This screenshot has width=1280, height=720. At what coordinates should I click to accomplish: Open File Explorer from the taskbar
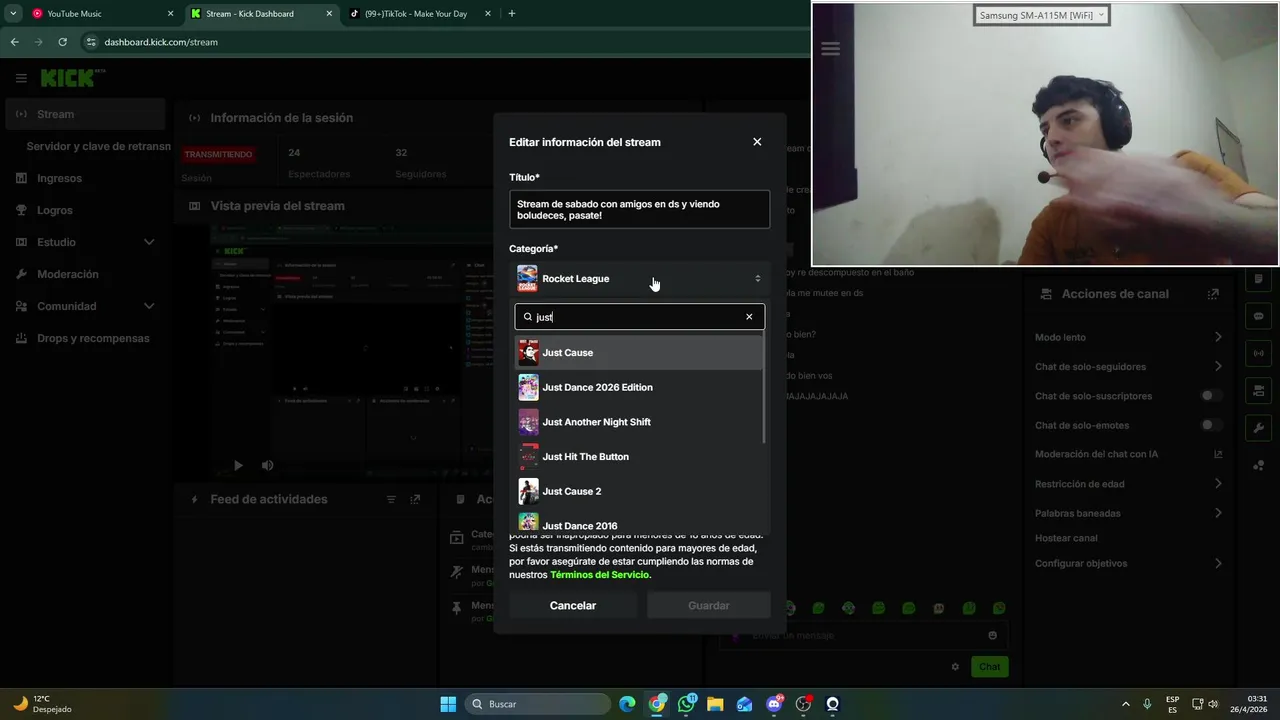coord(715,704)
